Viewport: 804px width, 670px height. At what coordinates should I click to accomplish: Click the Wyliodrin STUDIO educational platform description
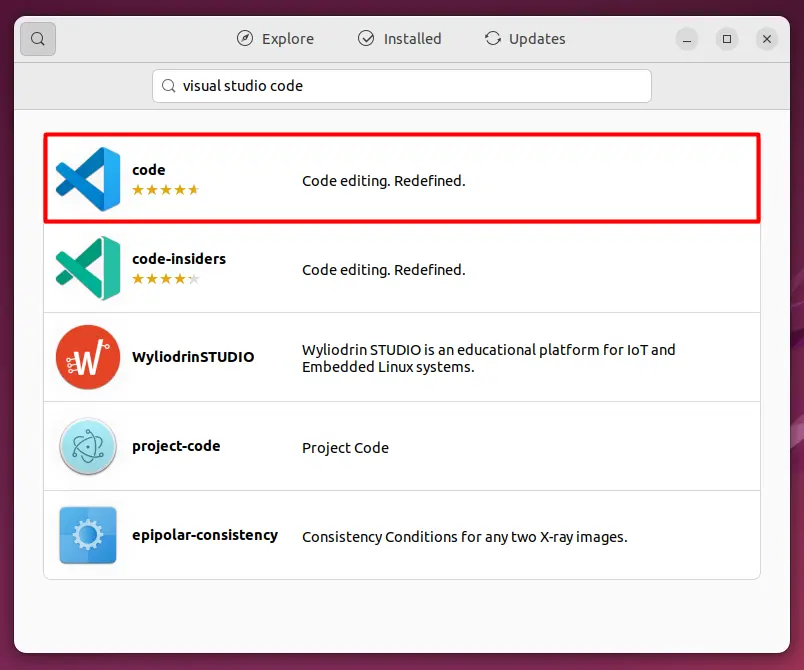pyautogui.click(x=489, y=358)
